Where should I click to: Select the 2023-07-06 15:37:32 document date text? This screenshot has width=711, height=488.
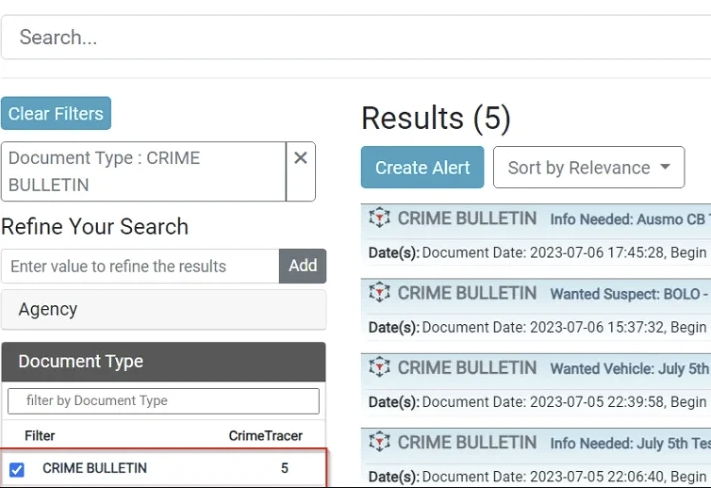597,327
